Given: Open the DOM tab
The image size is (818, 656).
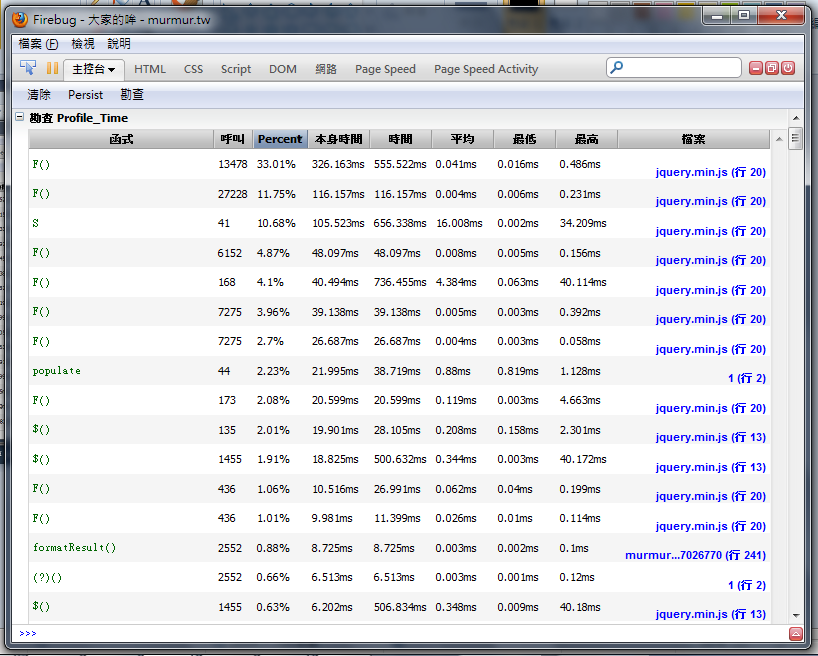Looking at the screenshot, I should pyautogui.click(x=283, y=69).
